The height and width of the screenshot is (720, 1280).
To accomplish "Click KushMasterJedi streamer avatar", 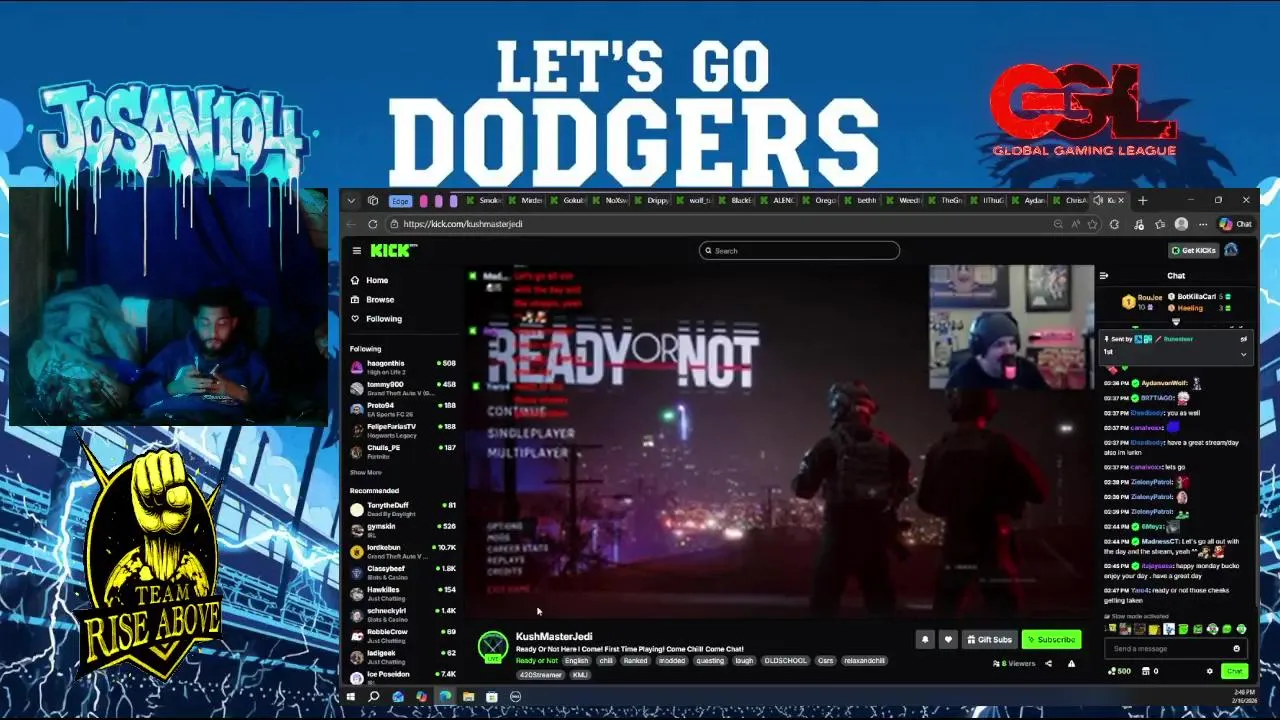I will [x=492, y=647].
